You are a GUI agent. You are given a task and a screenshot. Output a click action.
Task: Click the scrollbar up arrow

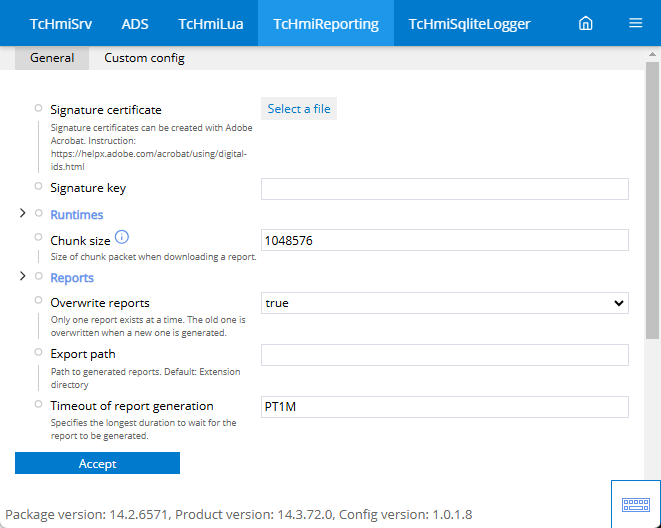point(652,54)
